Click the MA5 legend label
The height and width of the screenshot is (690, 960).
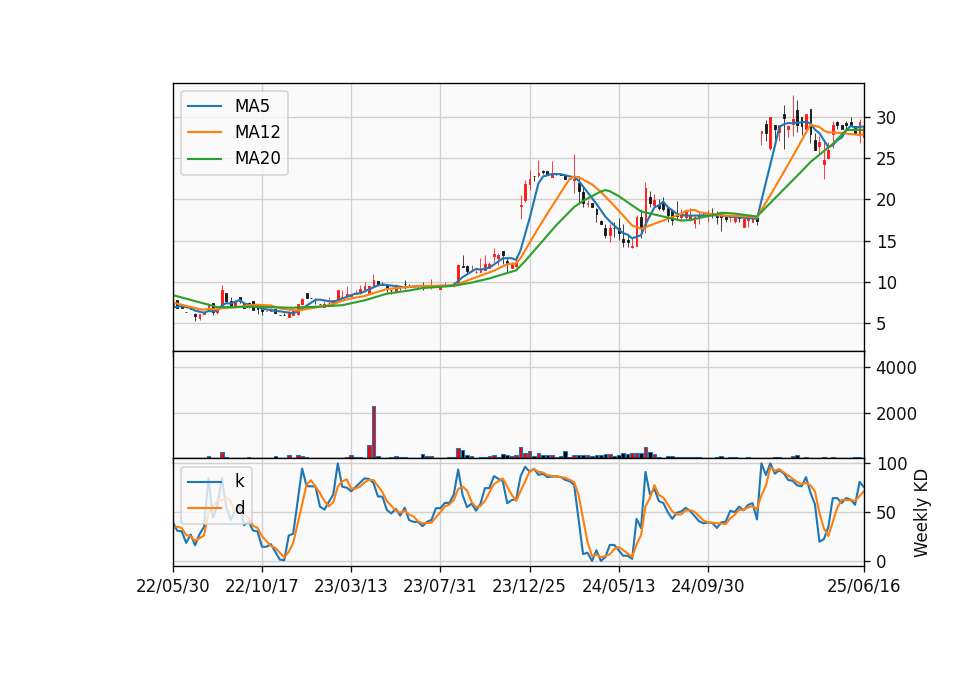click(x=252, y=106)
